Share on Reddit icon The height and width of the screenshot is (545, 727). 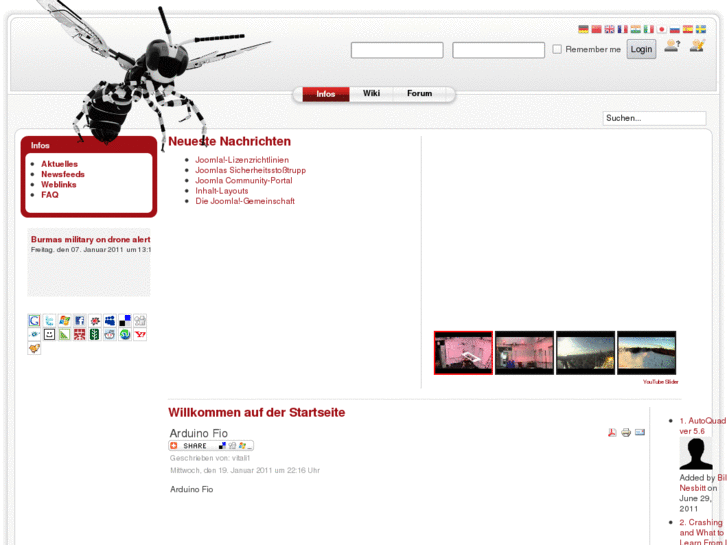pyautogui.click(x=109, y=334)
